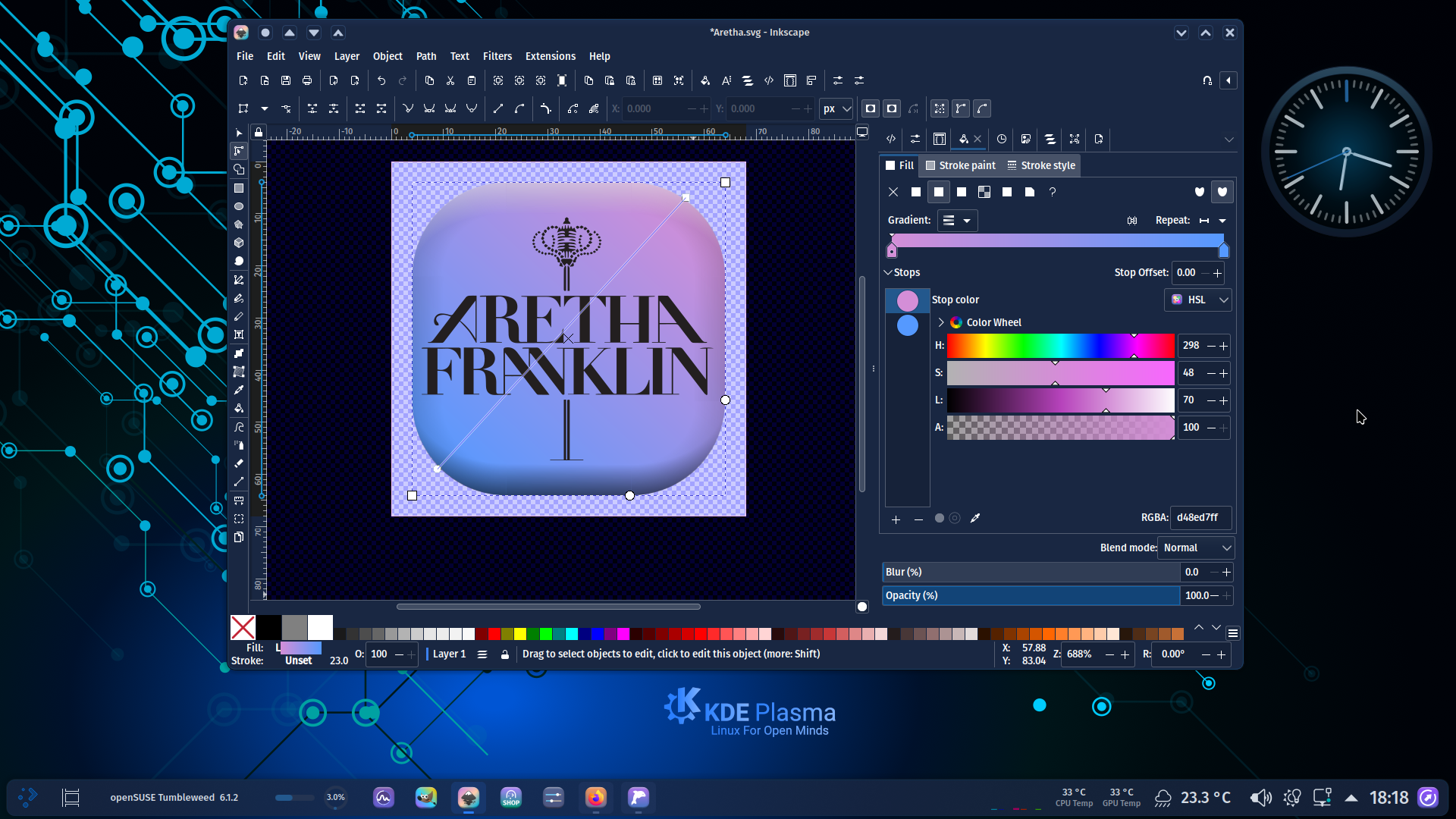Click the delete gradient stop minus button

click(918, 519)
